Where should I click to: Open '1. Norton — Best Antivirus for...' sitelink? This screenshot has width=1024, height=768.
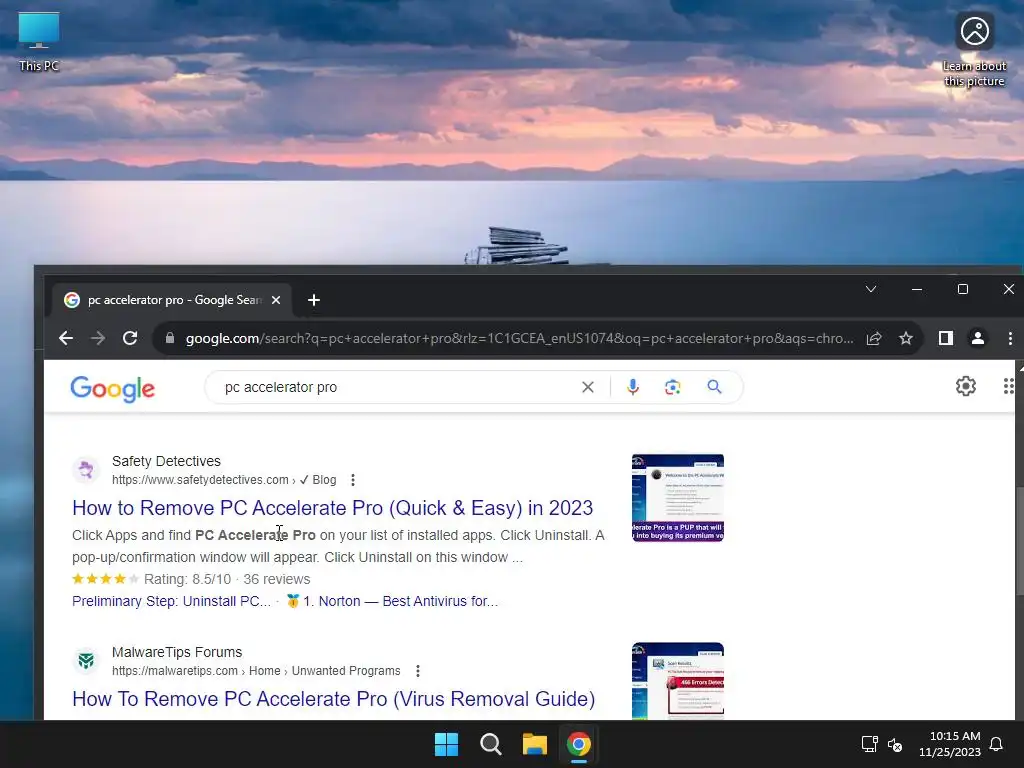coord(400,601)
